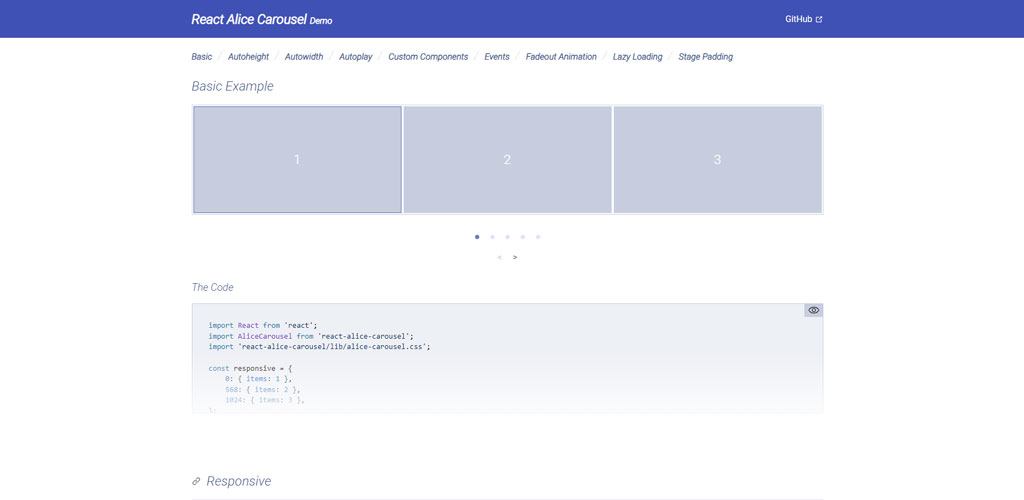Select carousel slide 1
This screenshot has height=500, width=1024.
tap(297, 159)
